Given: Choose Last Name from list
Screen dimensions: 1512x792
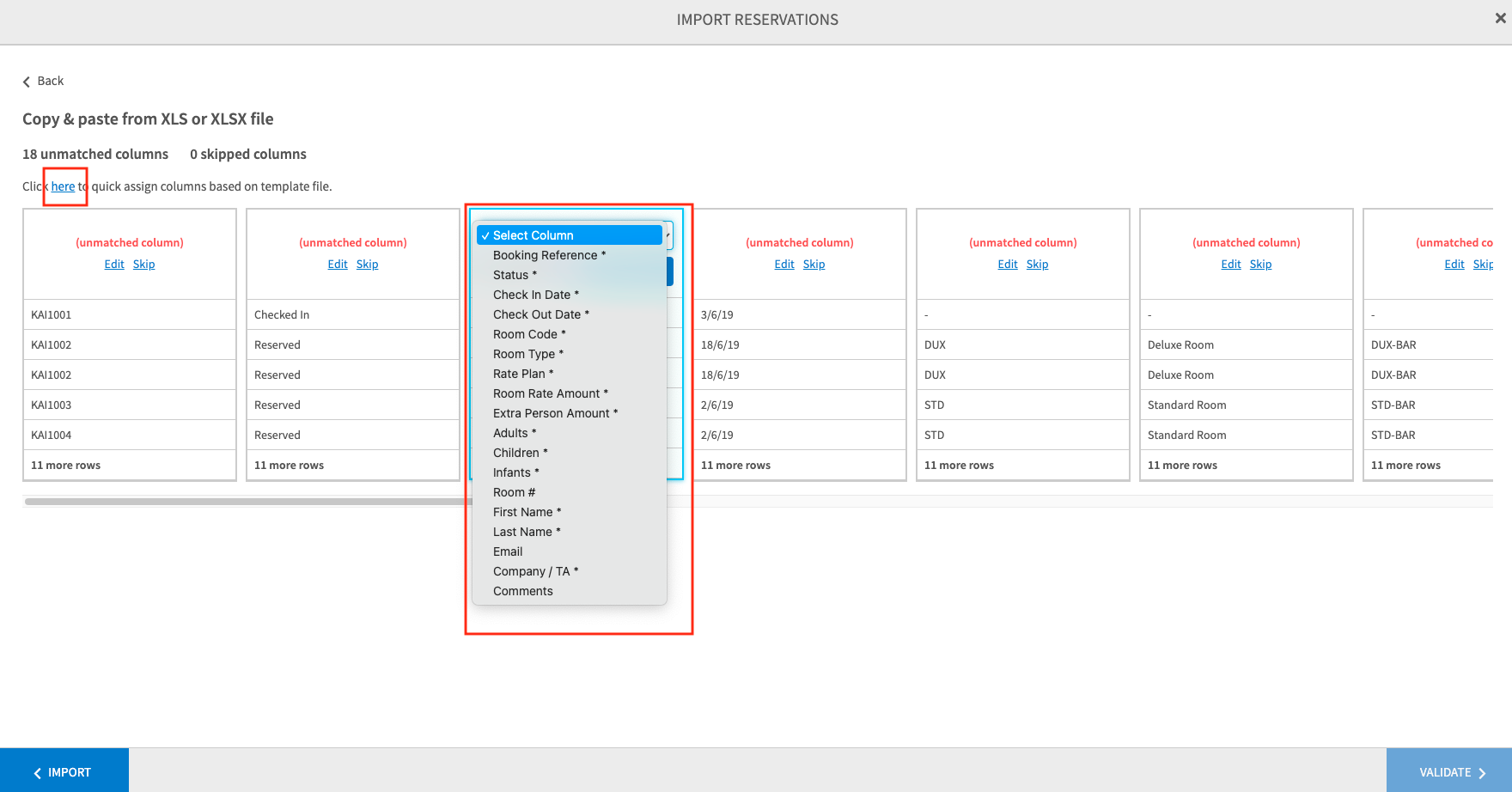Looking at the screenshot, I should (526, 532).
